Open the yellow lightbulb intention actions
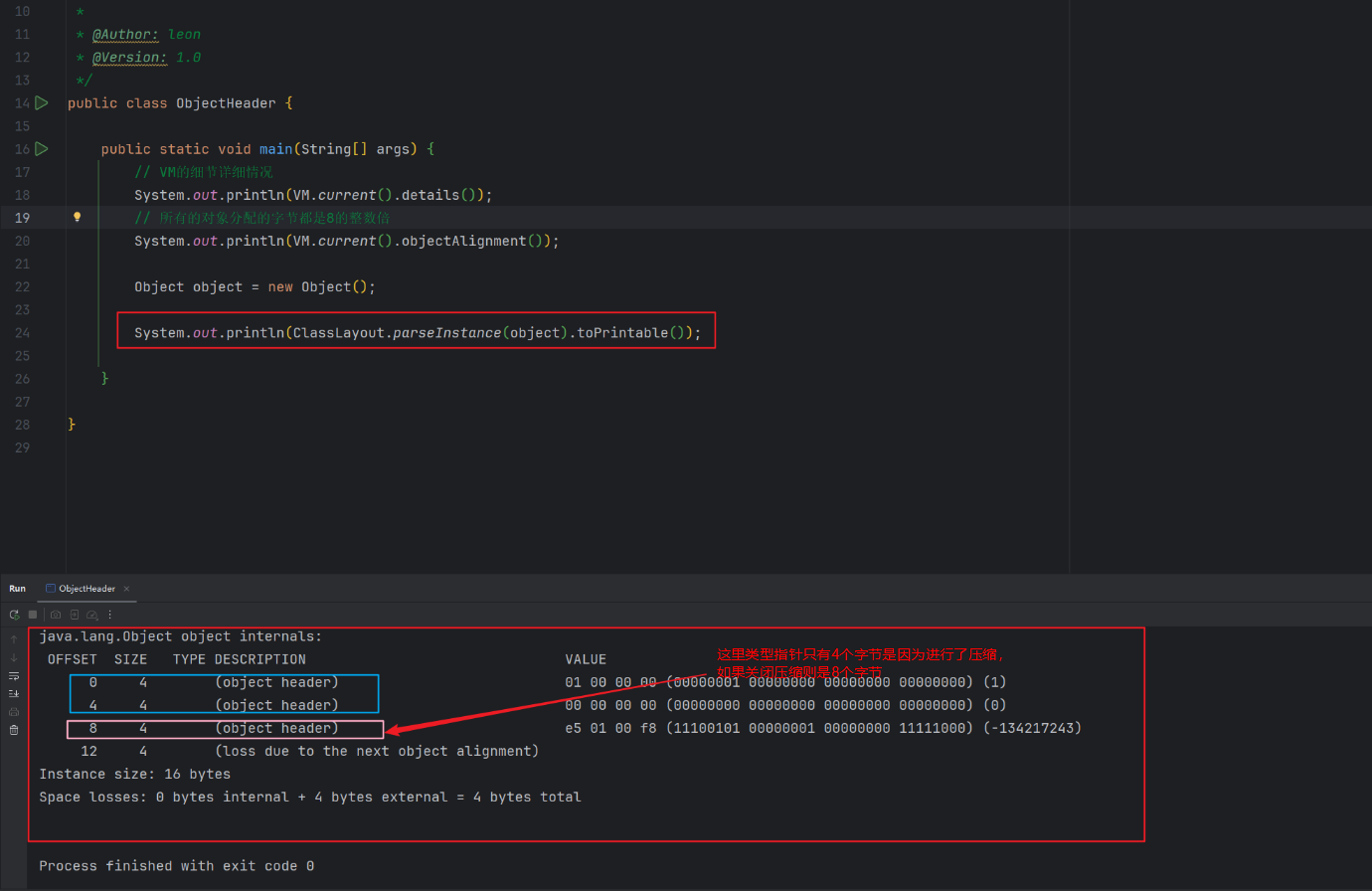 coord(77,217)
